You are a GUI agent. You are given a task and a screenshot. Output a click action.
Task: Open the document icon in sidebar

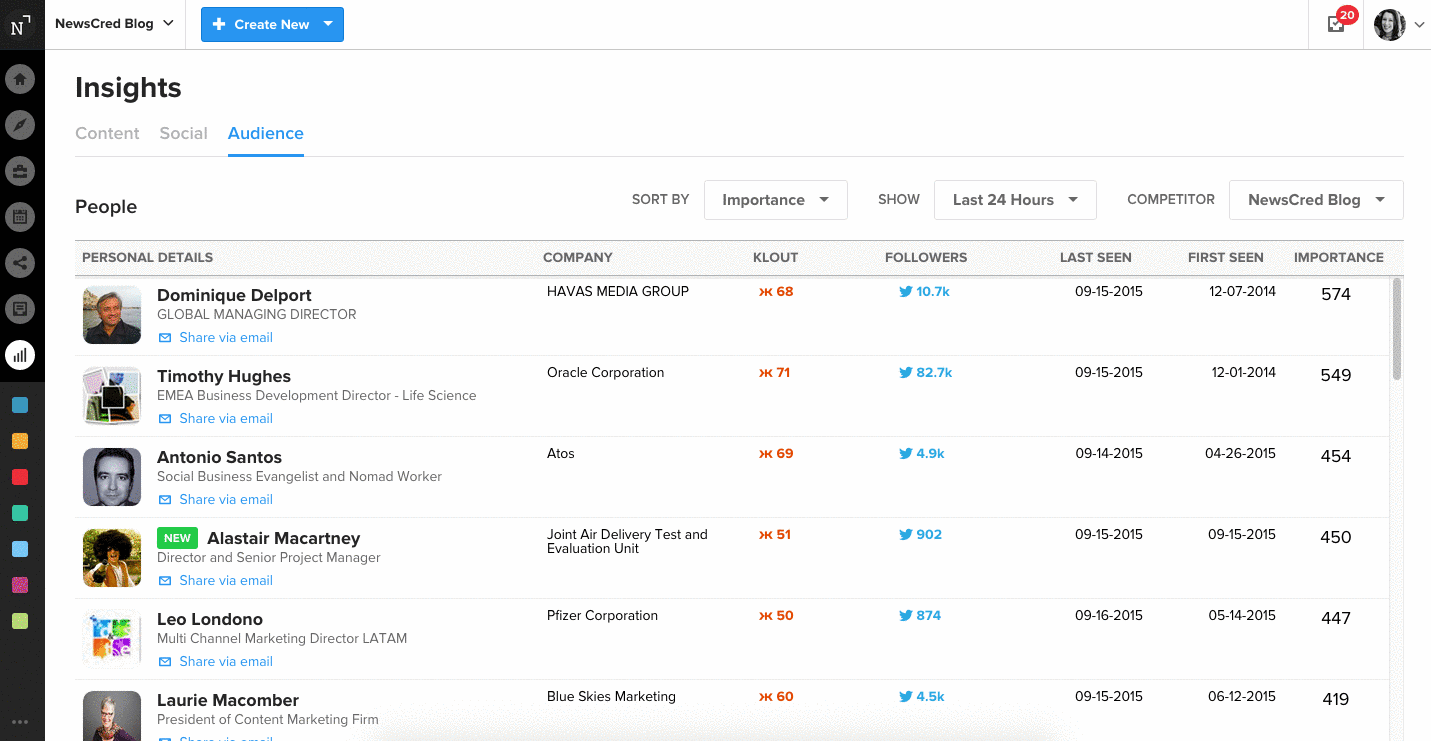click(20, 309)
